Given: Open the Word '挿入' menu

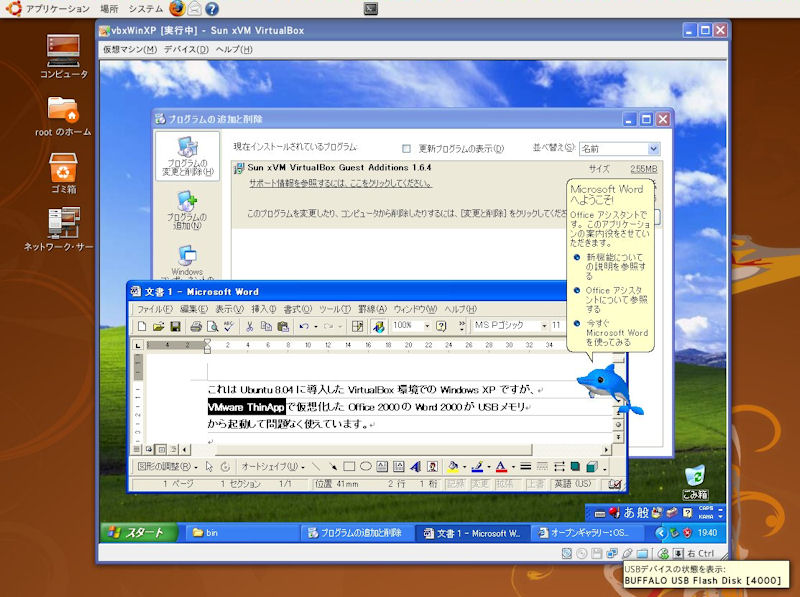Looking at the screenshot, I should click(263, 309).
